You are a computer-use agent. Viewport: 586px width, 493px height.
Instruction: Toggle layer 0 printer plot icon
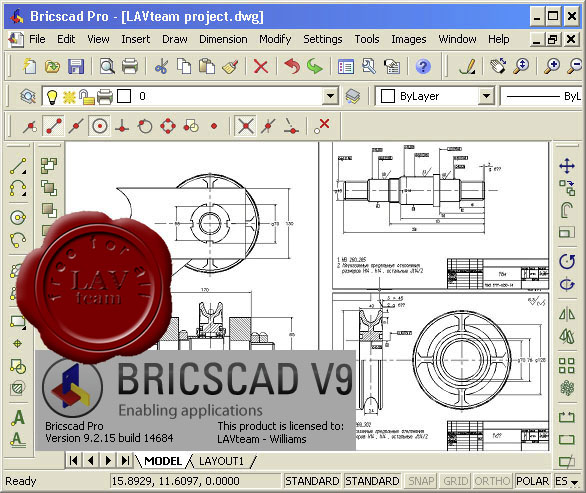click(105, 97)
